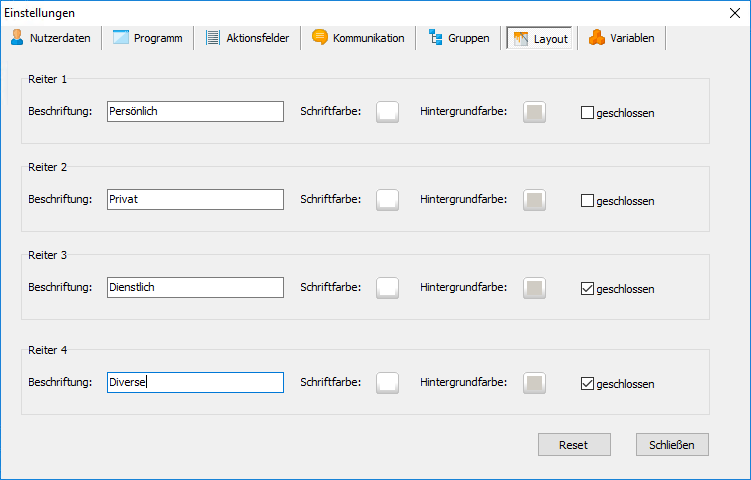Check geschlossen for Reiter 2

pos(587,200)
